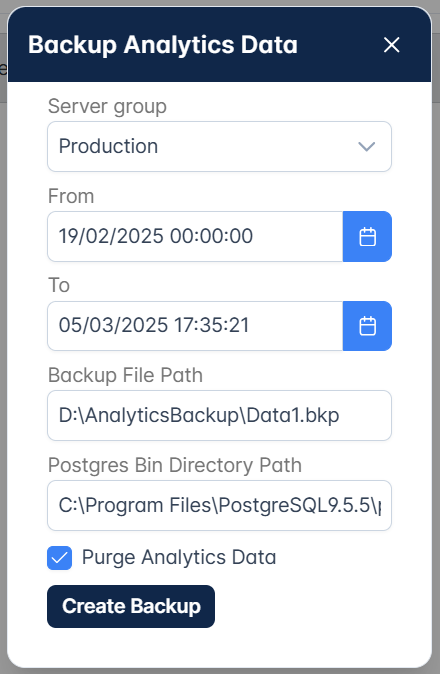Click the Backup Analytics Data title text
Viewport: 440px width, 674px height.
click(x=163, y=45)
